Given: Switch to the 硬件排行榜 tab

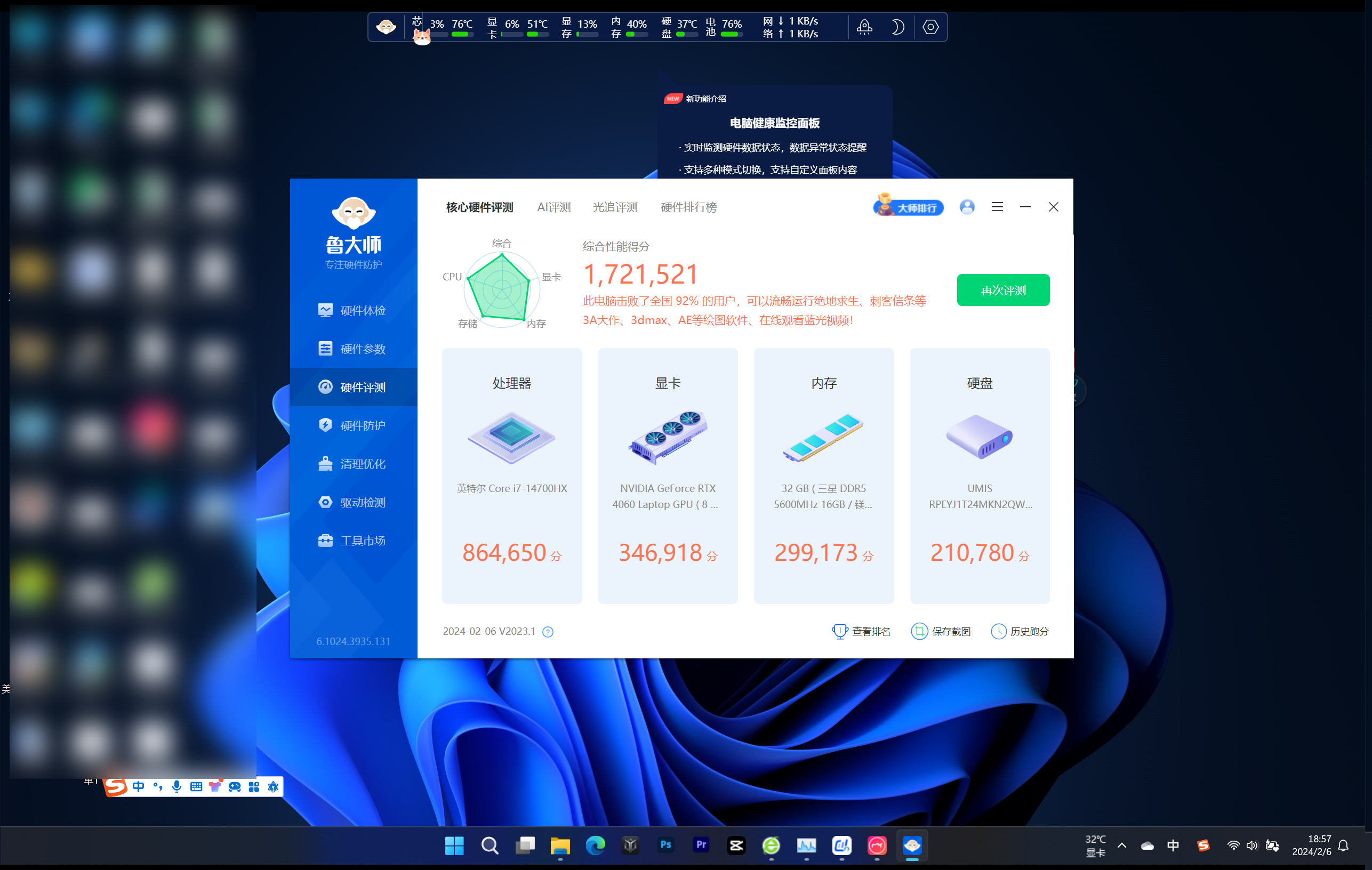Looking at the screenshot, I should 688,207.
